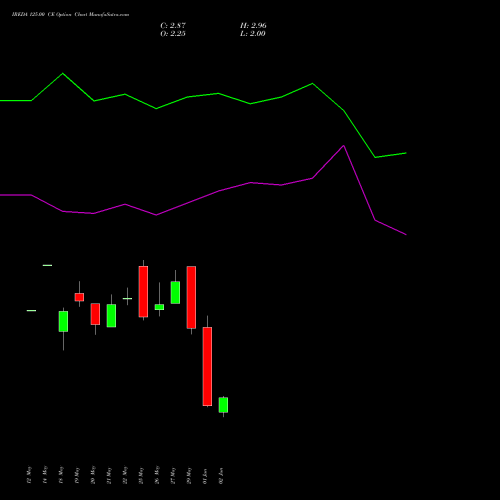Click the tall red candle for 29 May
This screenshot has width=500, height=500.
191,297
